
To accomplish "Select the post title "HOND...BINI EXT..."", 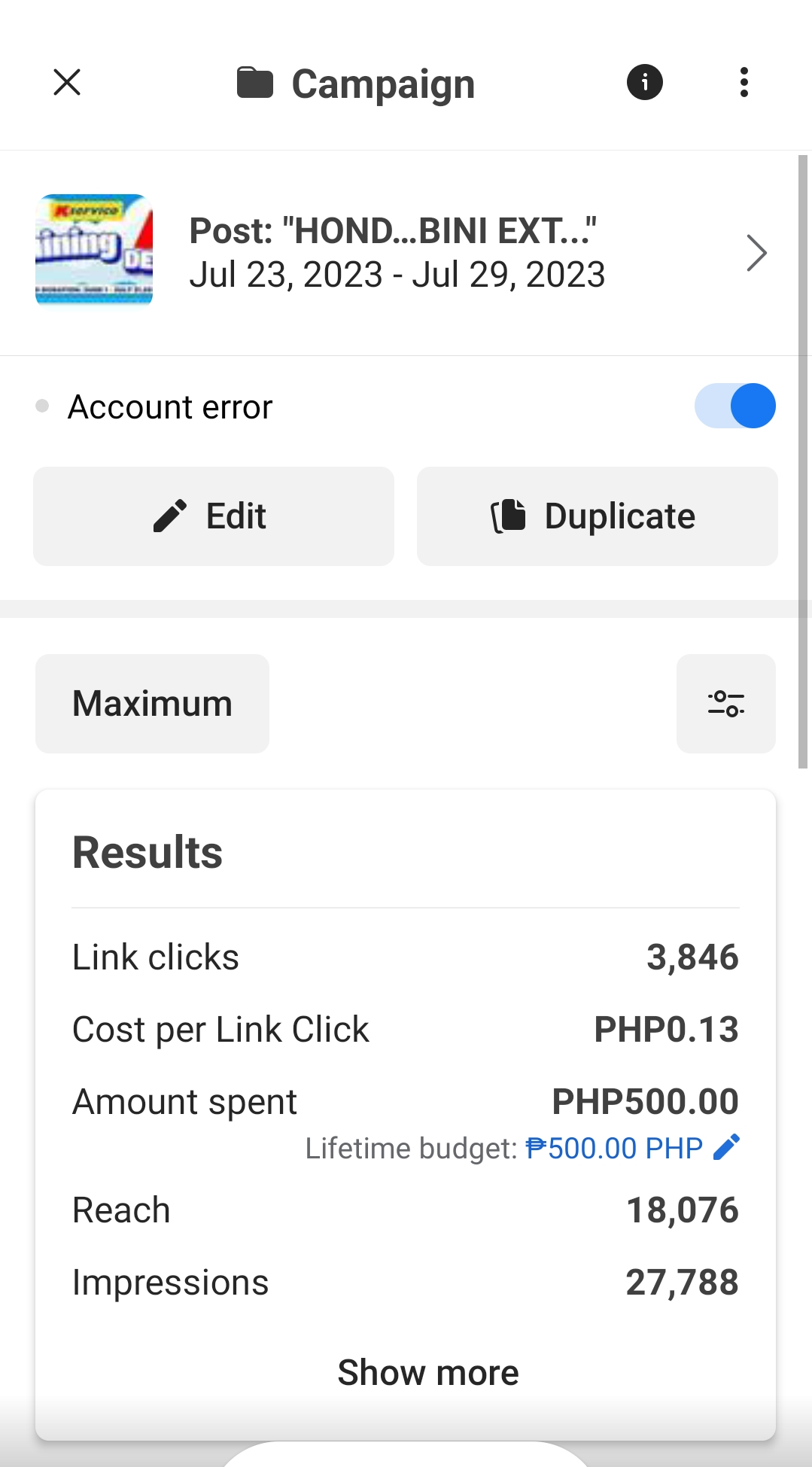I will pos(392,231).
